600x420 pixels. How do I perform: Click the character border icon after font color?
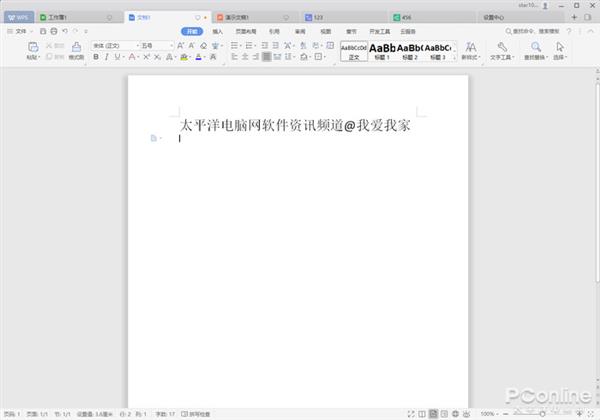[x=213, y=57]
